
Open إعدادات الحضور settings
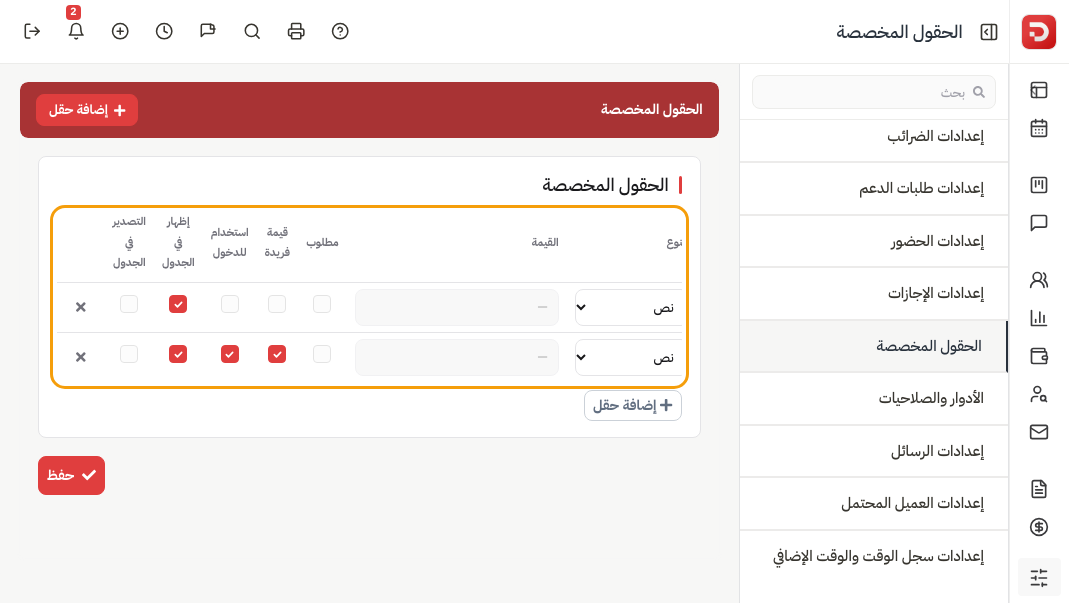(874, 241)
